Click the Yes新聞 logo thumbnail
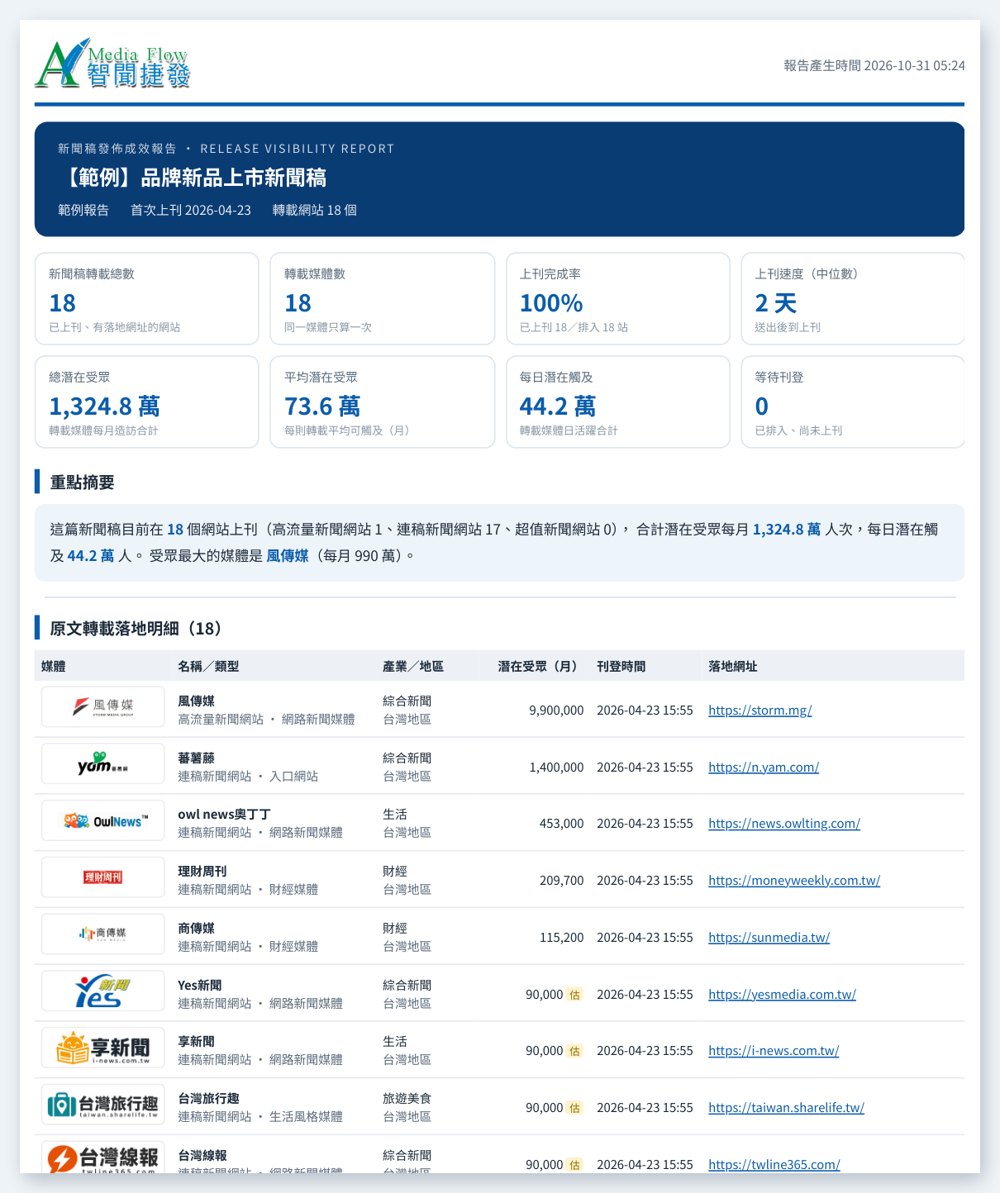The width and height of the screenshot is (1000, 1193). (x=103, y=991)
